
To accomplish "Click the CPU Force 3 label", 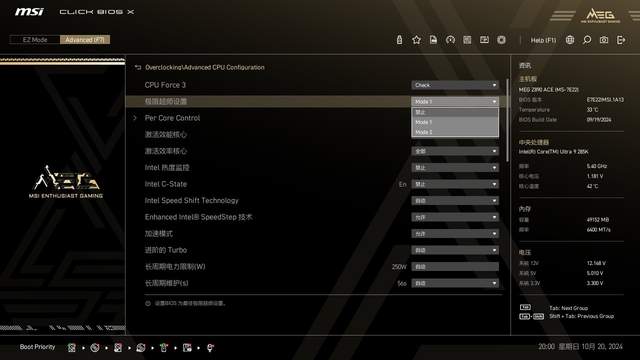I will pos(165,85).
